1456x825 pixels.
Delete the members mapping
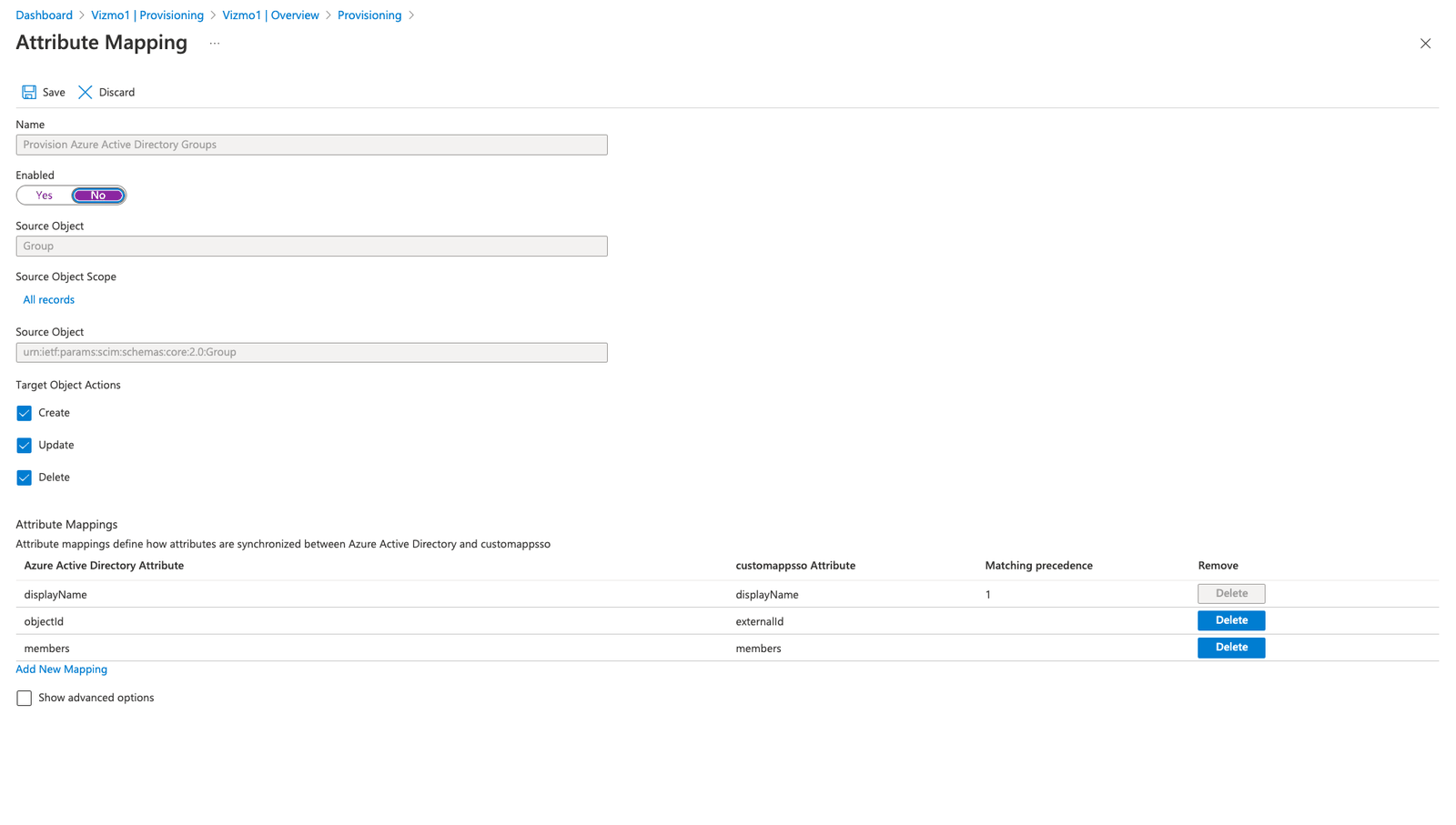1231,648
